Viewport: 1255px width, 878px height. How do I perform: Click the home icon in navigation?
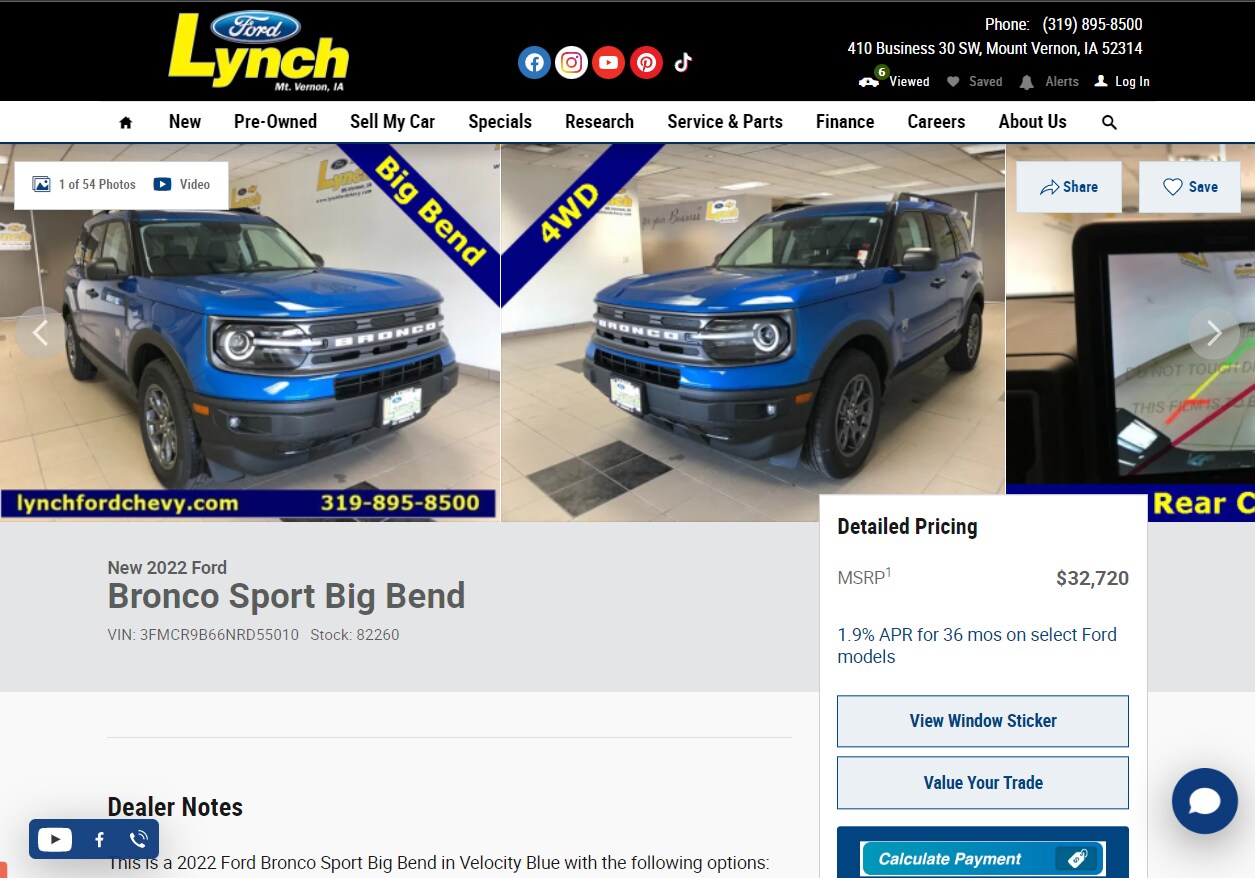(x=126, y=122)
